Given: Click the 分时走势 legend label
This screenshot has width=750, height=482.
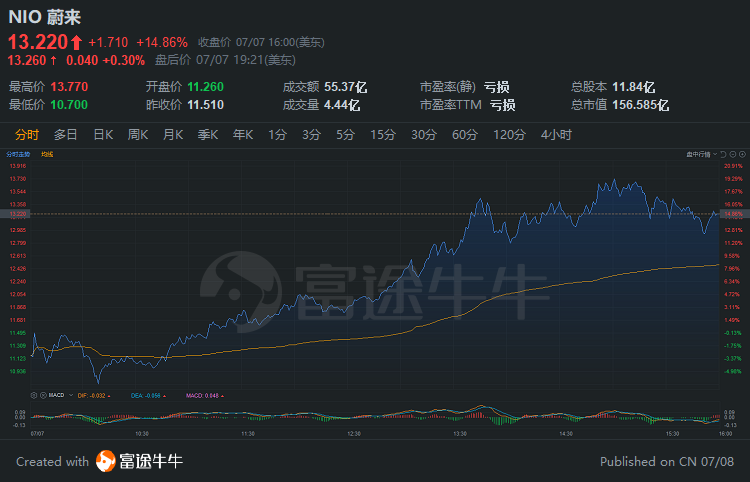Looking at the screenshot, I should (18, 154).
